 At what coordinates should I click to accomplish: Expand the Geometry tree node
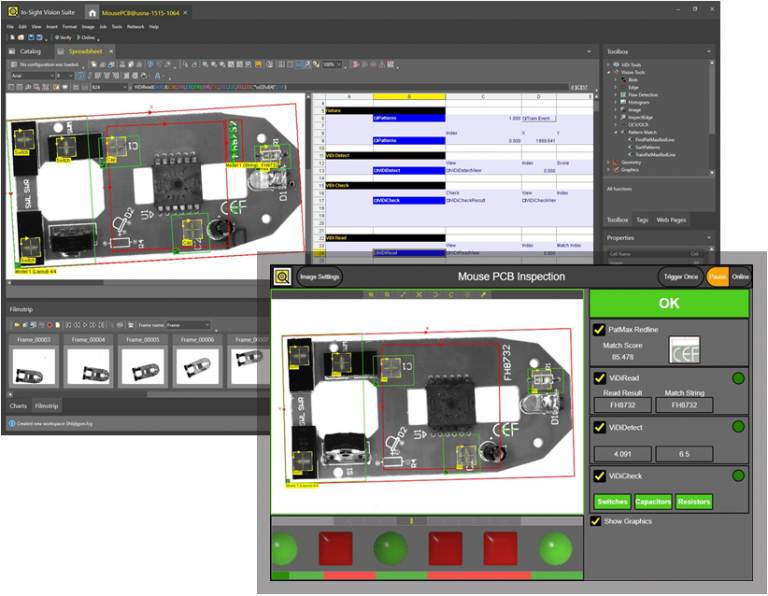[x=609, y=162]
